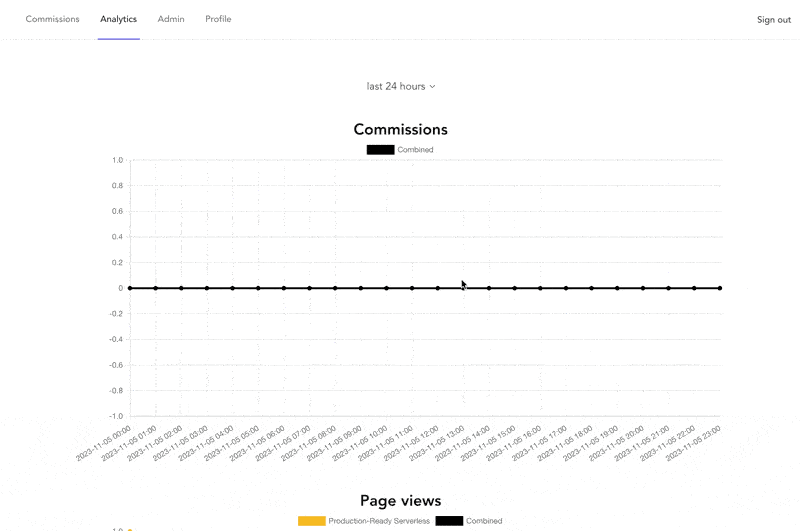The image size is (800, 531).
Task: Hide the Combined series in Page views legend
Action: 449,521
